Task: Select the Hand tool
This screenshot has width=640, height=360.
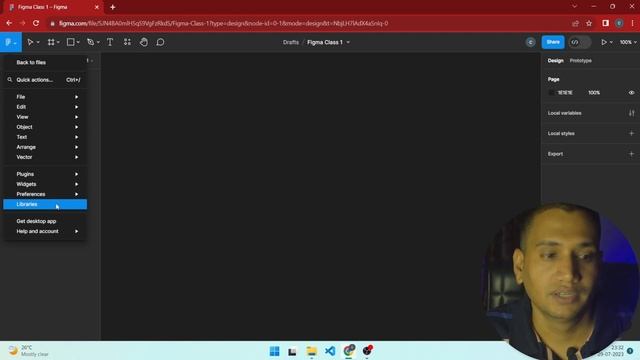Action: [x=144, y=42]
